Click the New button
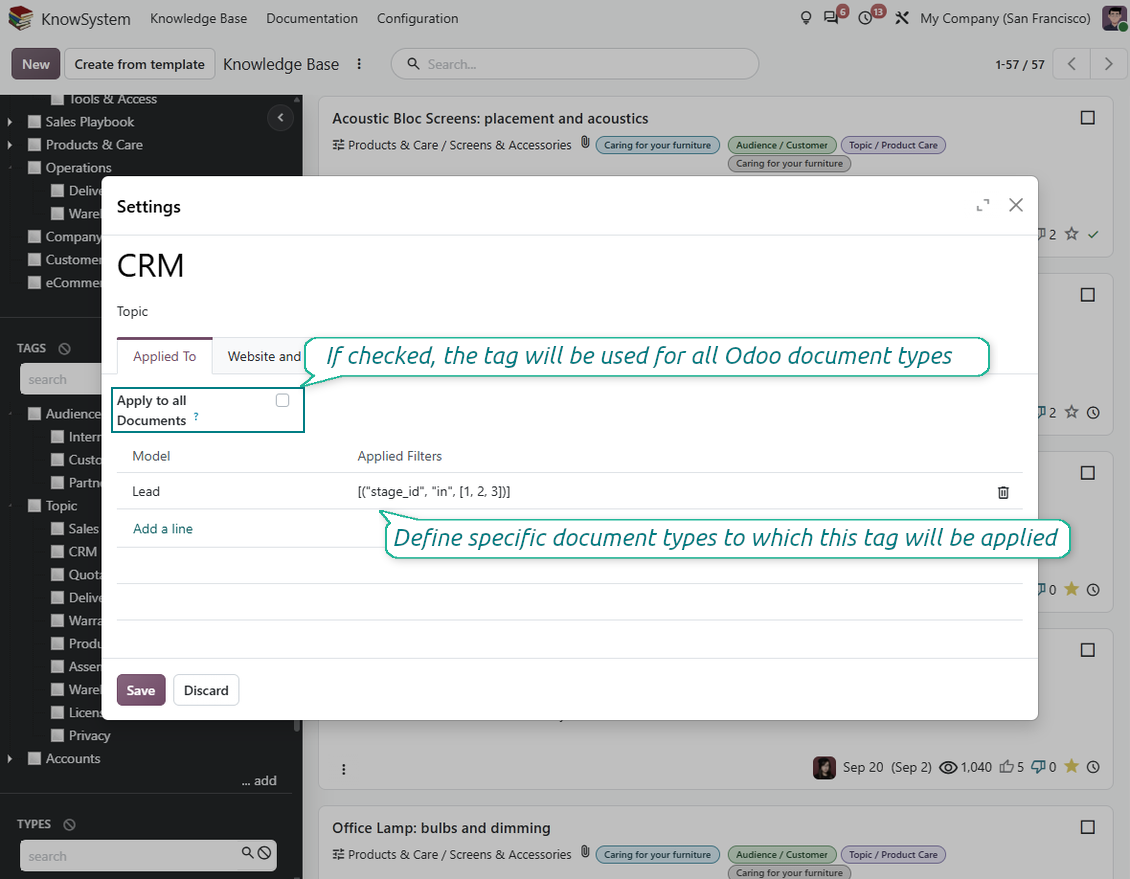This screenshot has width=1130, height=879. point(36,64)
